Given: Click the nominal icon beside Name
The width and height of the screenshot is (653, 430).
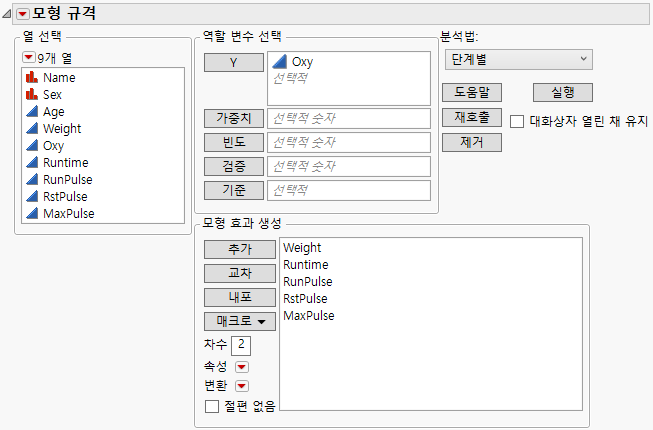Looking at the screenshot, I should 32,77.
